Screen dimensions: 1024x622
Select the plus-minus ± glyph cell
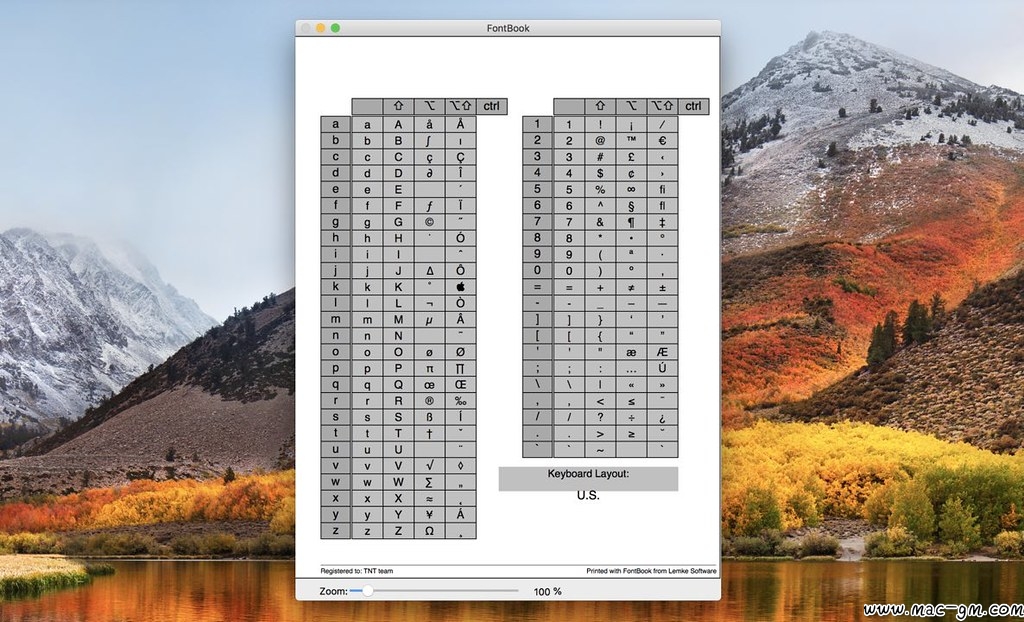point(663,287)
